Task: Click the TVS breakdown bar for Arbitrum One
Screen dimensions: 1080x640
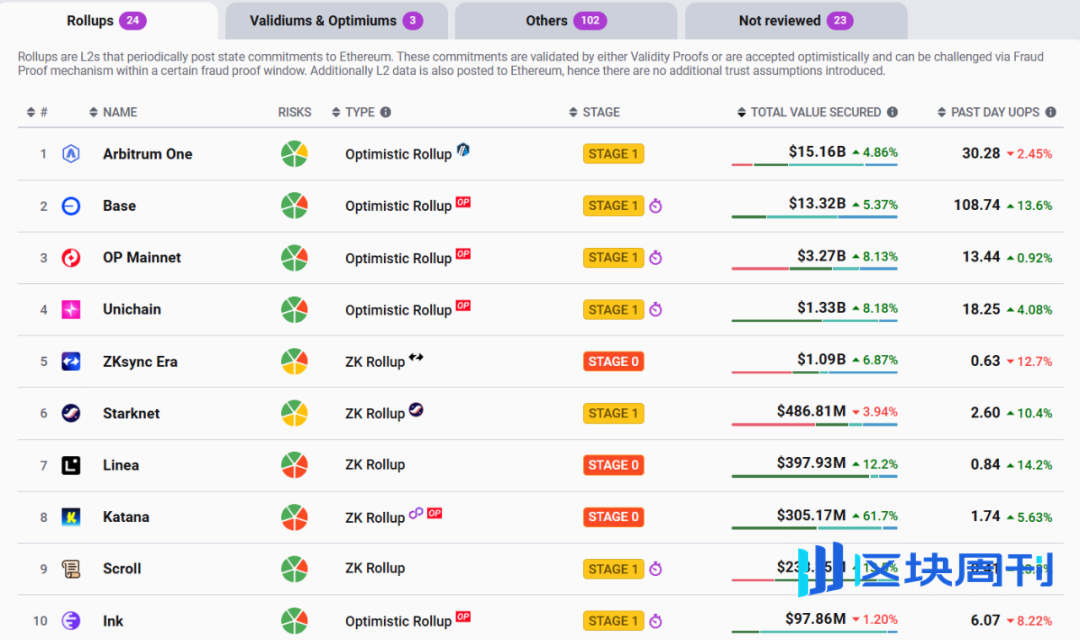Action: pyautogui.click(x=814, y=165)
